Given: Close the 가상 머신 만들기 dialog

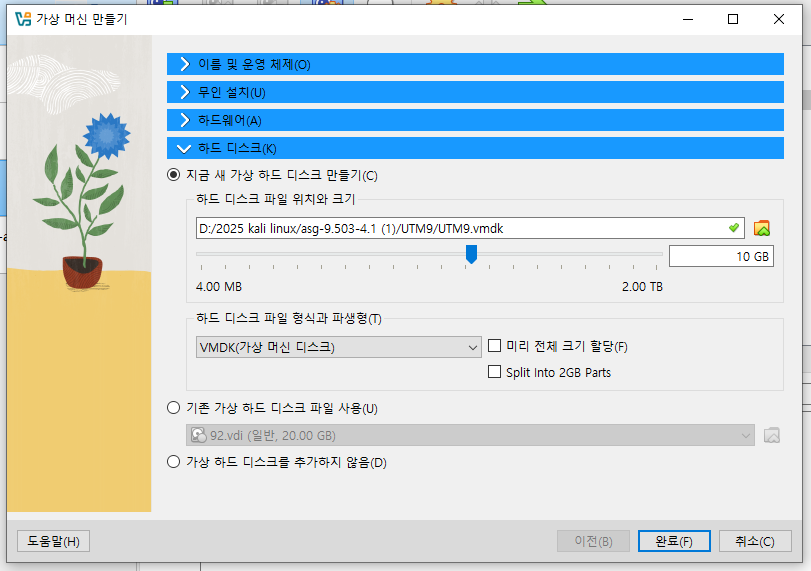Looking at the screenshot, I should point(778,19).
